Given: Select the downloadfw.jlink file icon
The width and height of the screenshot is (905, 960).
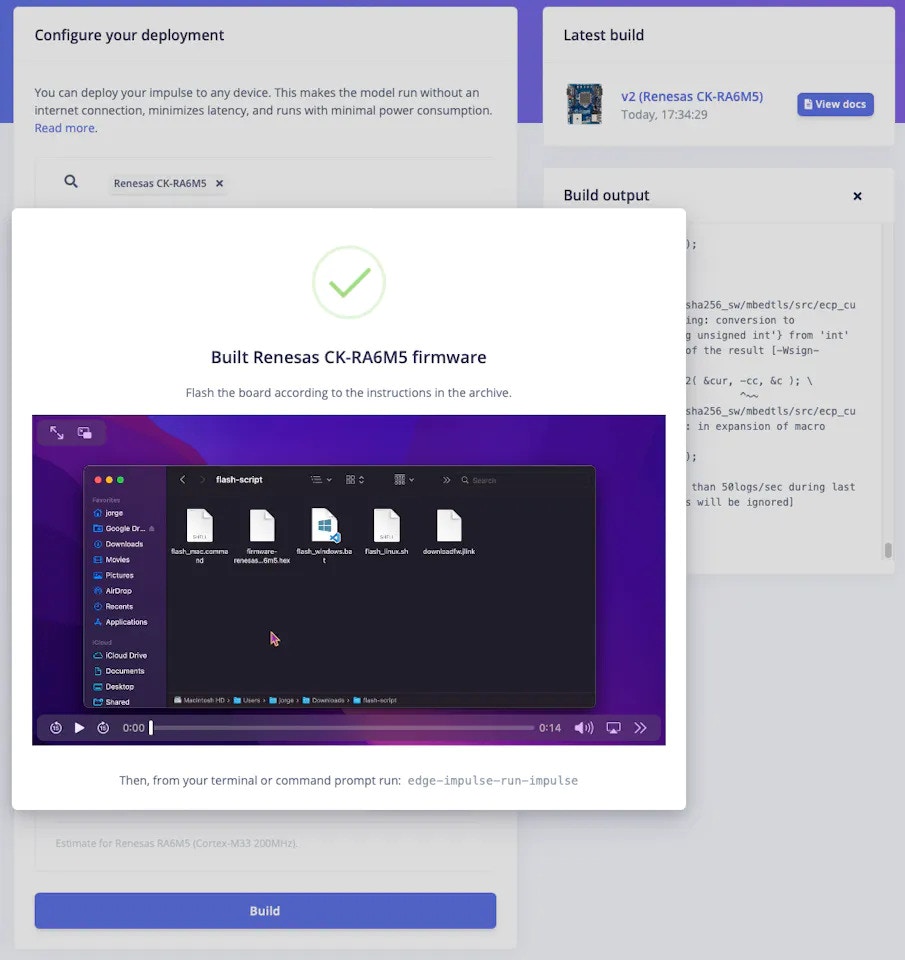Looking at the screenshot, I should pyautogui.click(x=449, y=525).
